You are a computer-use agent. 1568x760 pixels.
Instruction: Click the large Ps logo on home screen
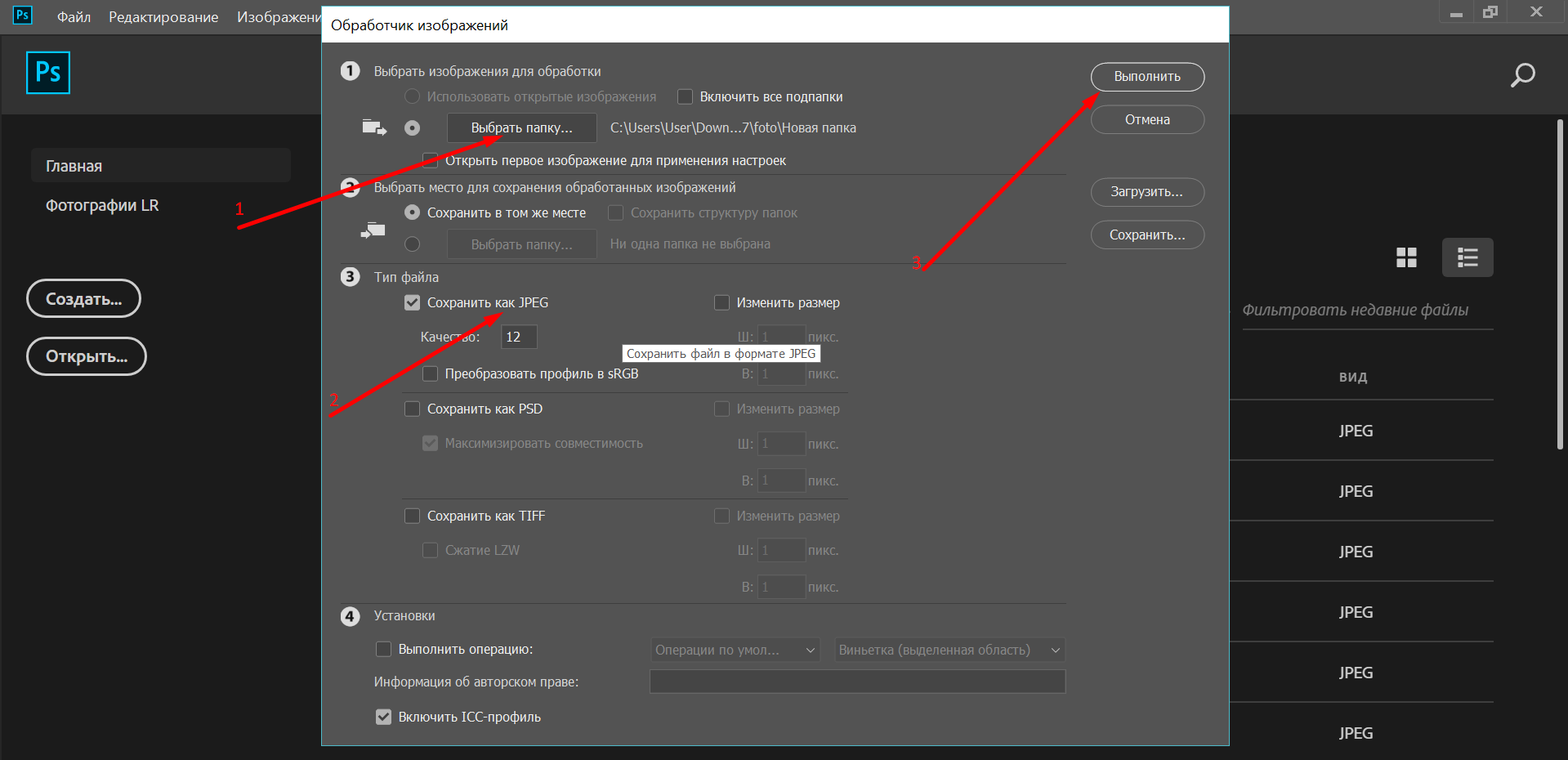(48, 73)
